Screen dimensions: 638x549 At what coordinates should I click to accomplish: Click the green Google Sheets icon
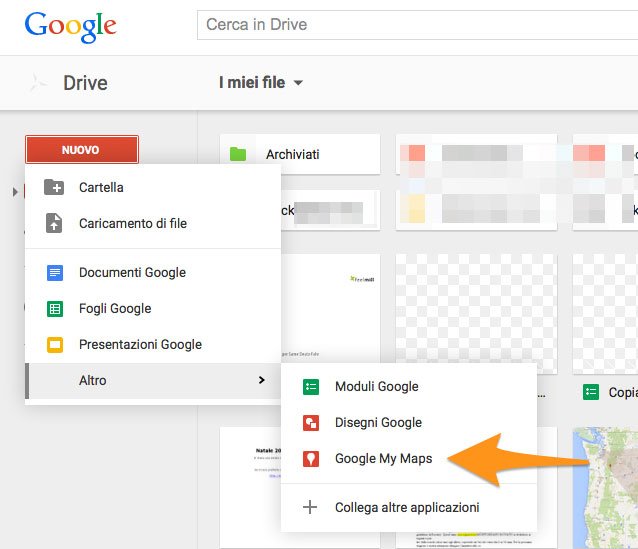pyautogui.click(x=55, y=308)
